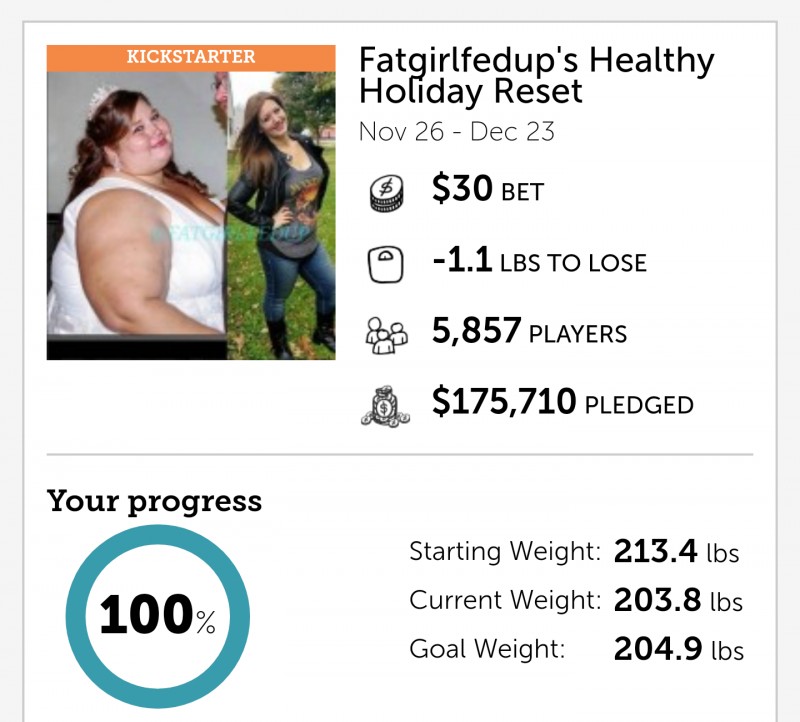800x722 pixels.
Task: Select the Current Weight label
Action: point(505,601)
